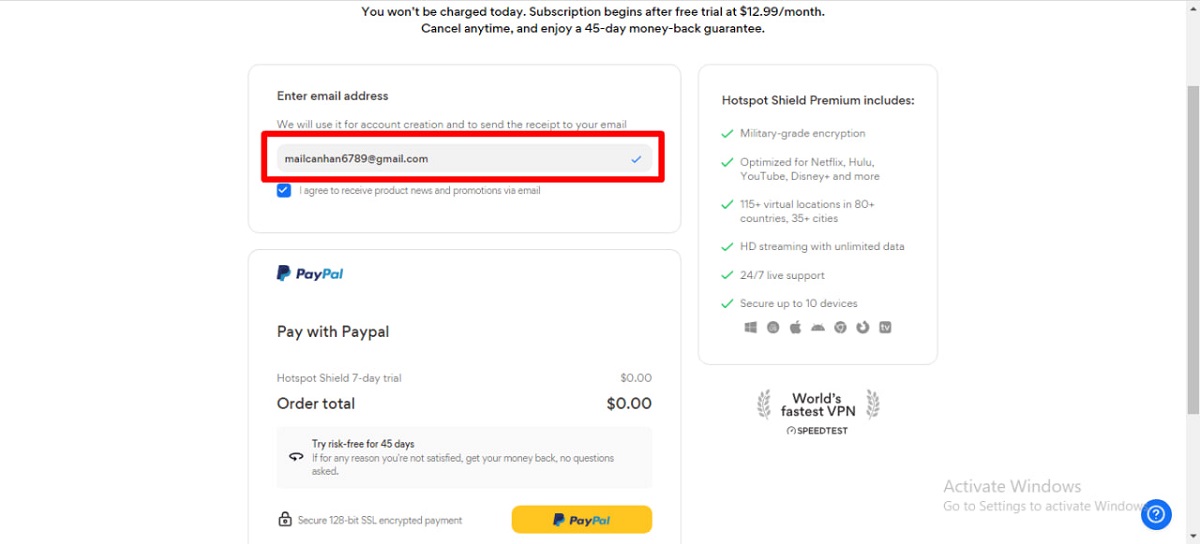Click the Chrome browser icon
Viewport: 1200px width, 544px height.
coord(840,328)
